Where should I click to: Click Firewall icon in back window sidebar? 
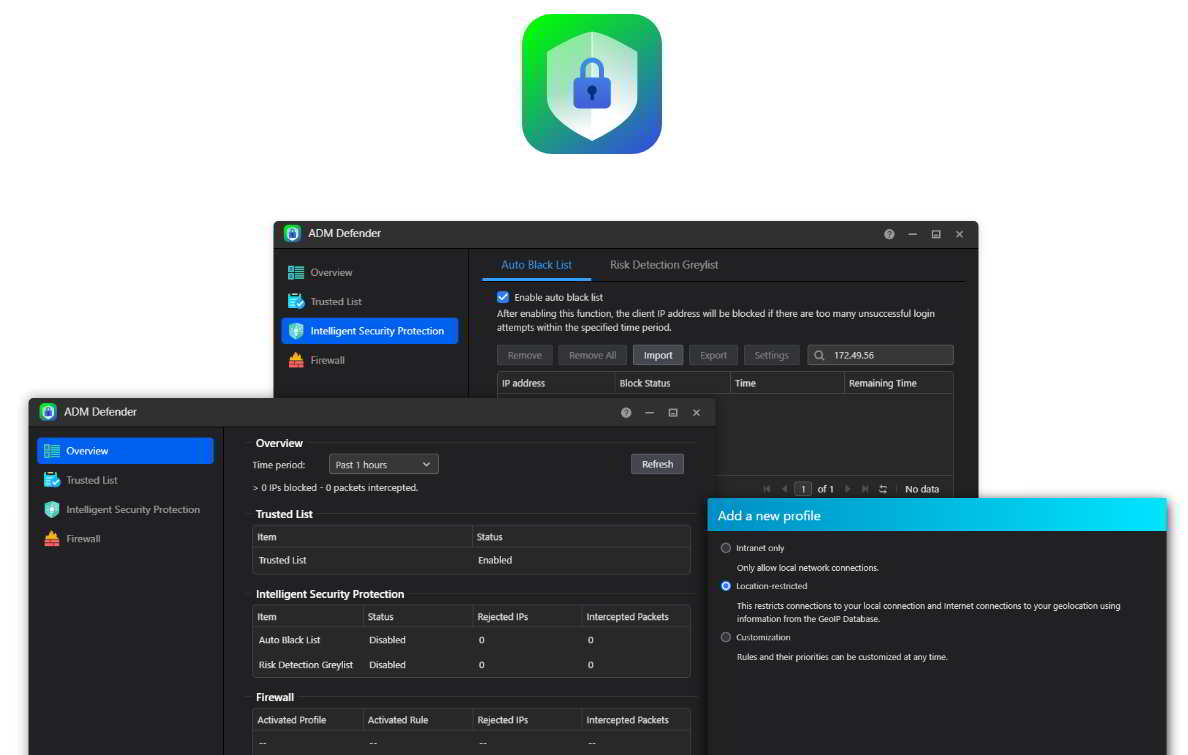click(296, 360)
